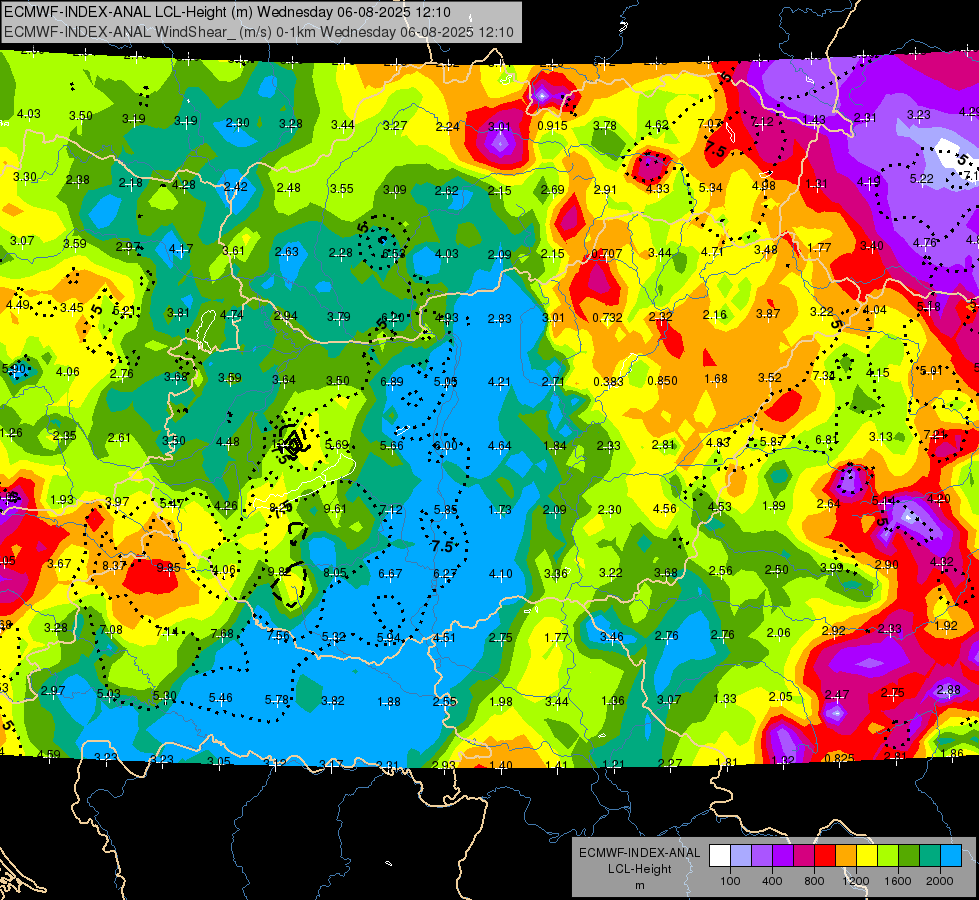
Task: Click the dark green legend swatch
Action: tap(908, 856)
